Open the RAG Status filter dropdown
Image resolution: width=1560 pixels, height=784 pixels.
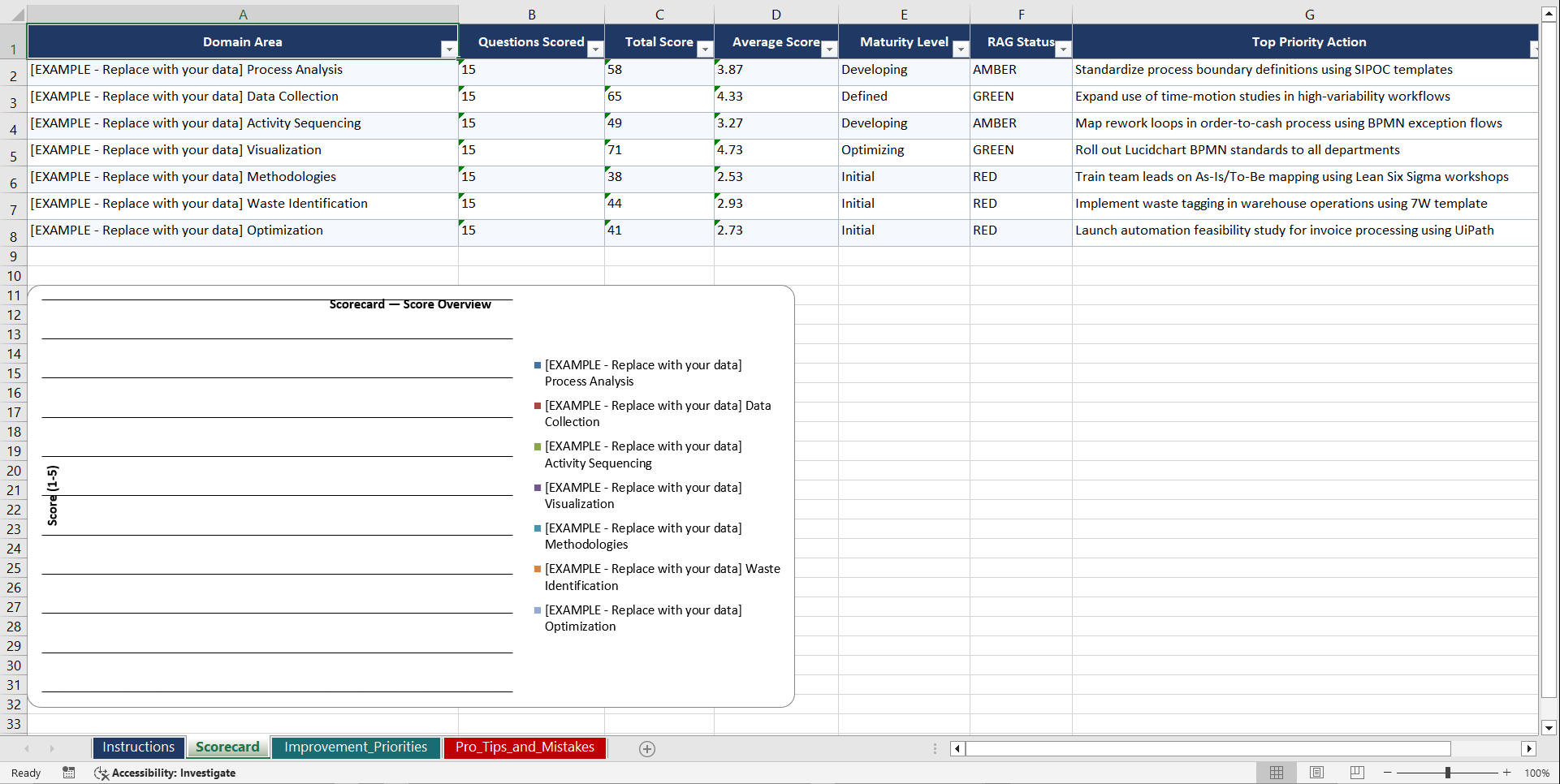click(x=1064, y=50)
